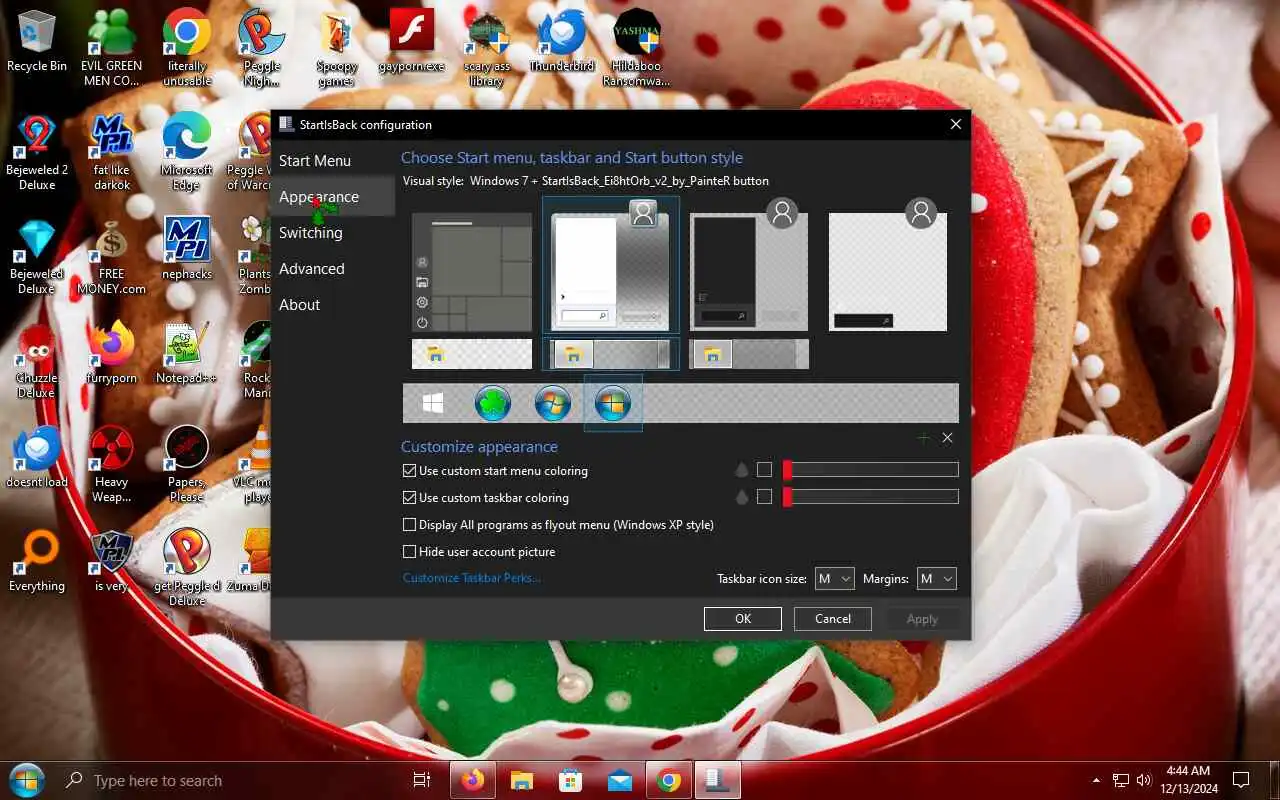Click the start menu color swatch box
The image size is (1280, 800).
click(765, 470)
